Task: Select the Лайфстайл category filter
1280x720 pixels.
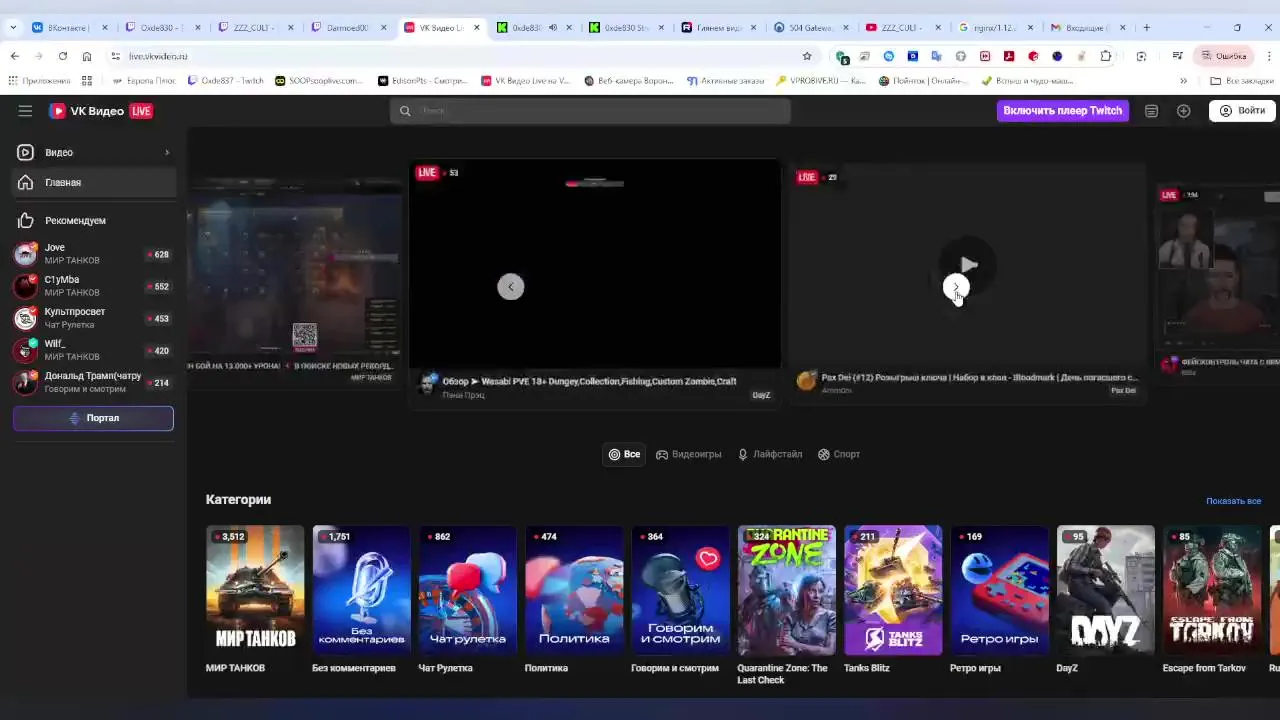Action: [770, 454]
